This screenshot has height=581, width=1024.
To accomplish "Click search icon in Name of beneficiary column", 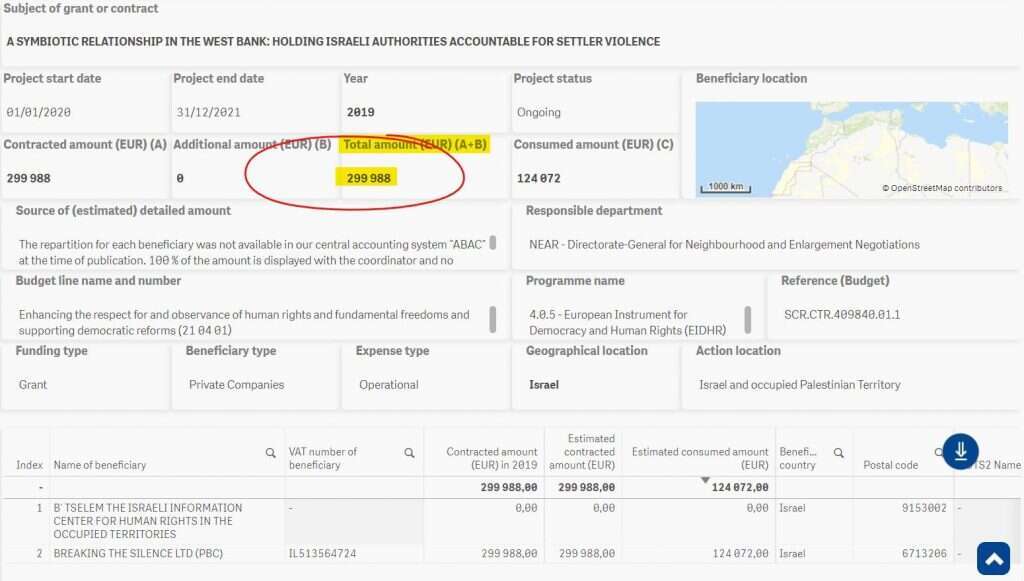I will 270,453.
